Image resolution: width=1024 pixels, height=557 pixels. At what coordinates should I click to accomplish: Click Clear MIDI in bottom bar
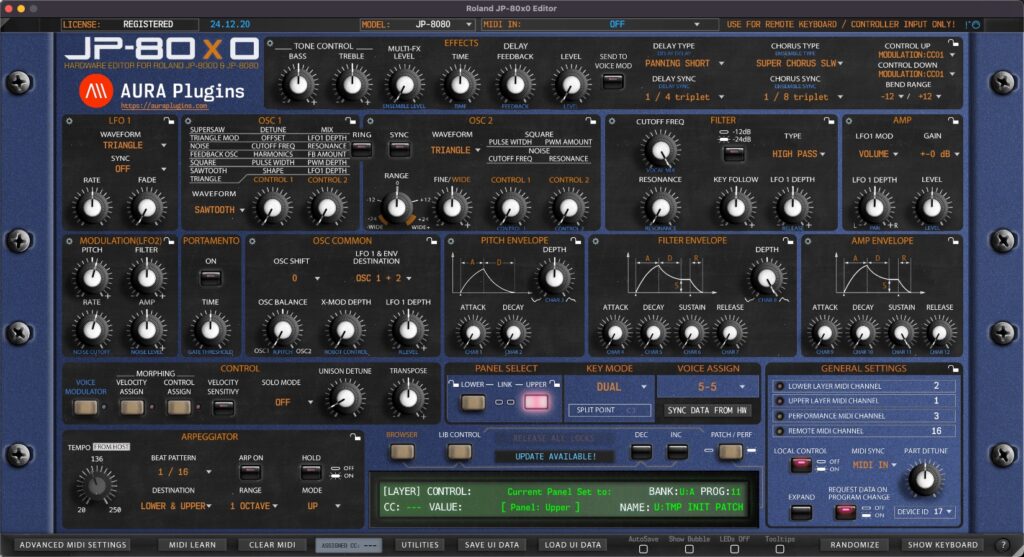tap(272, 545)
